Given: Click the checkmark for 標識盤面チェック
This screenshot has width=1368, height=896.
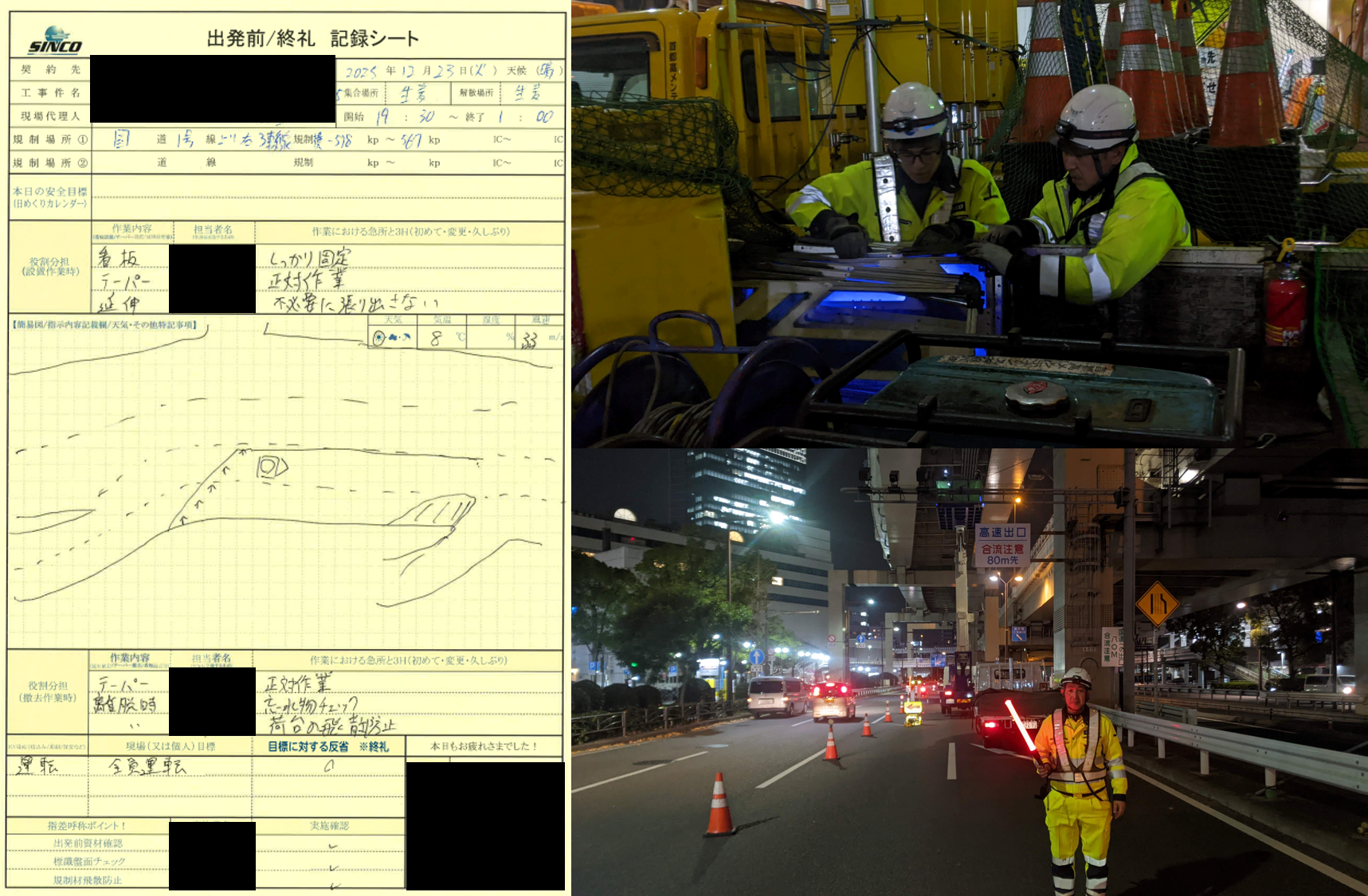Looking at the screenshot, I should pyautogui.click(x=332, y=867).
